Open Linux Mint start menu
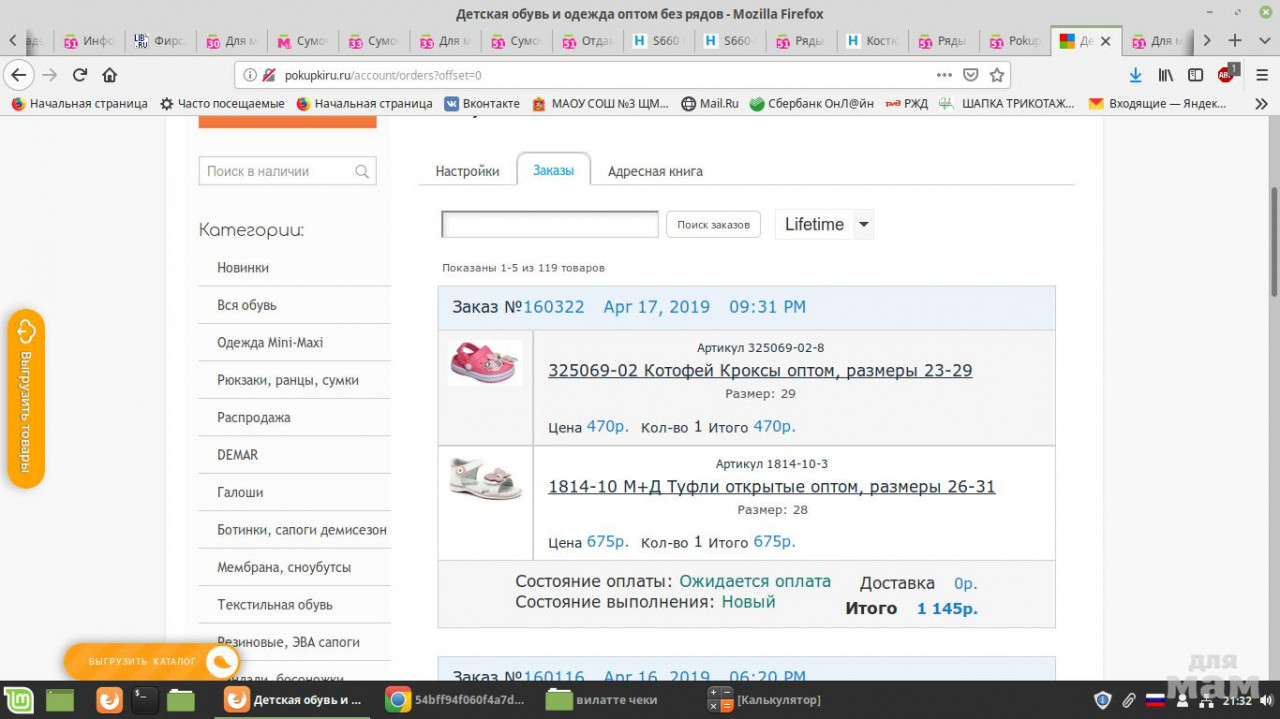The height and width of the screenshot is (719, 1280). click(19, 700)
